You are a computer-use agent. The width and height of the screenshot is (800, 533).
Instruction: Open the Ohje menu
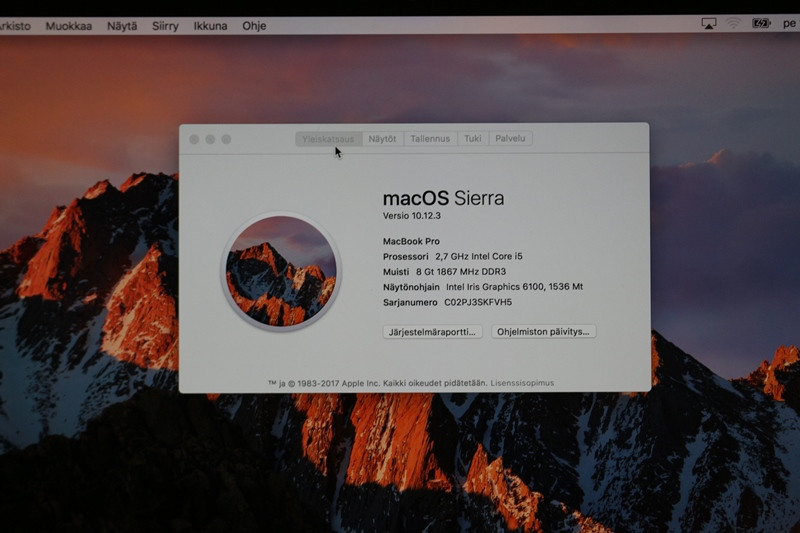[x=254, y=26]
